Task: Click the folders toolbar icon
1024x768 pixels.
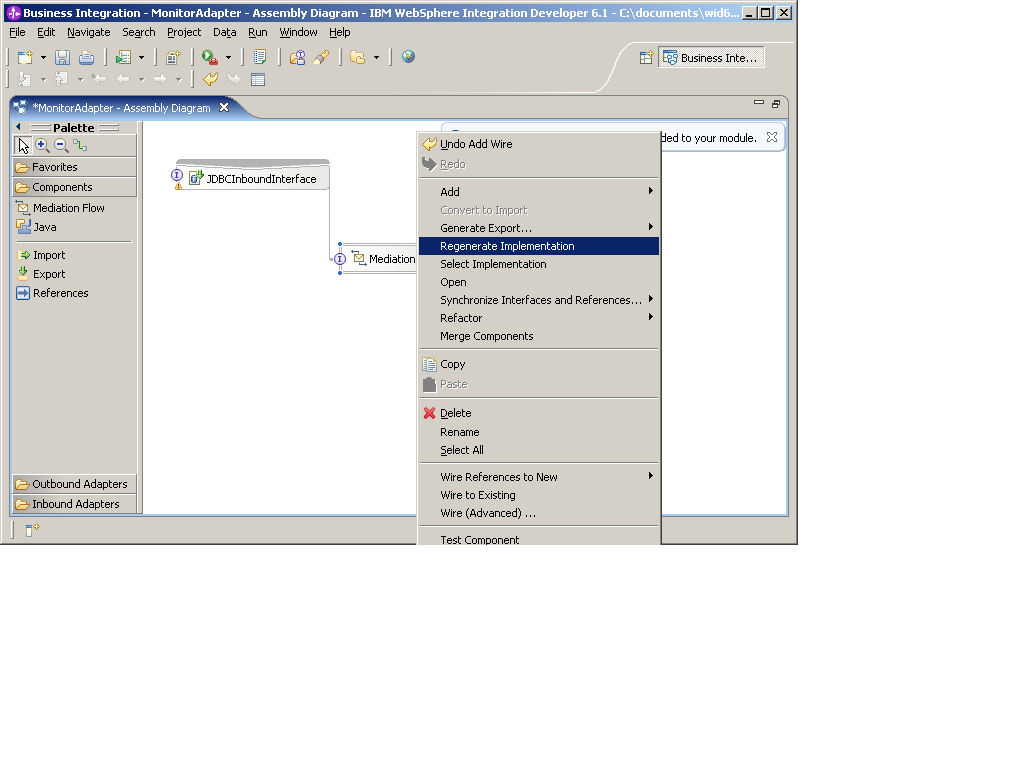Action: coord(357,57)
